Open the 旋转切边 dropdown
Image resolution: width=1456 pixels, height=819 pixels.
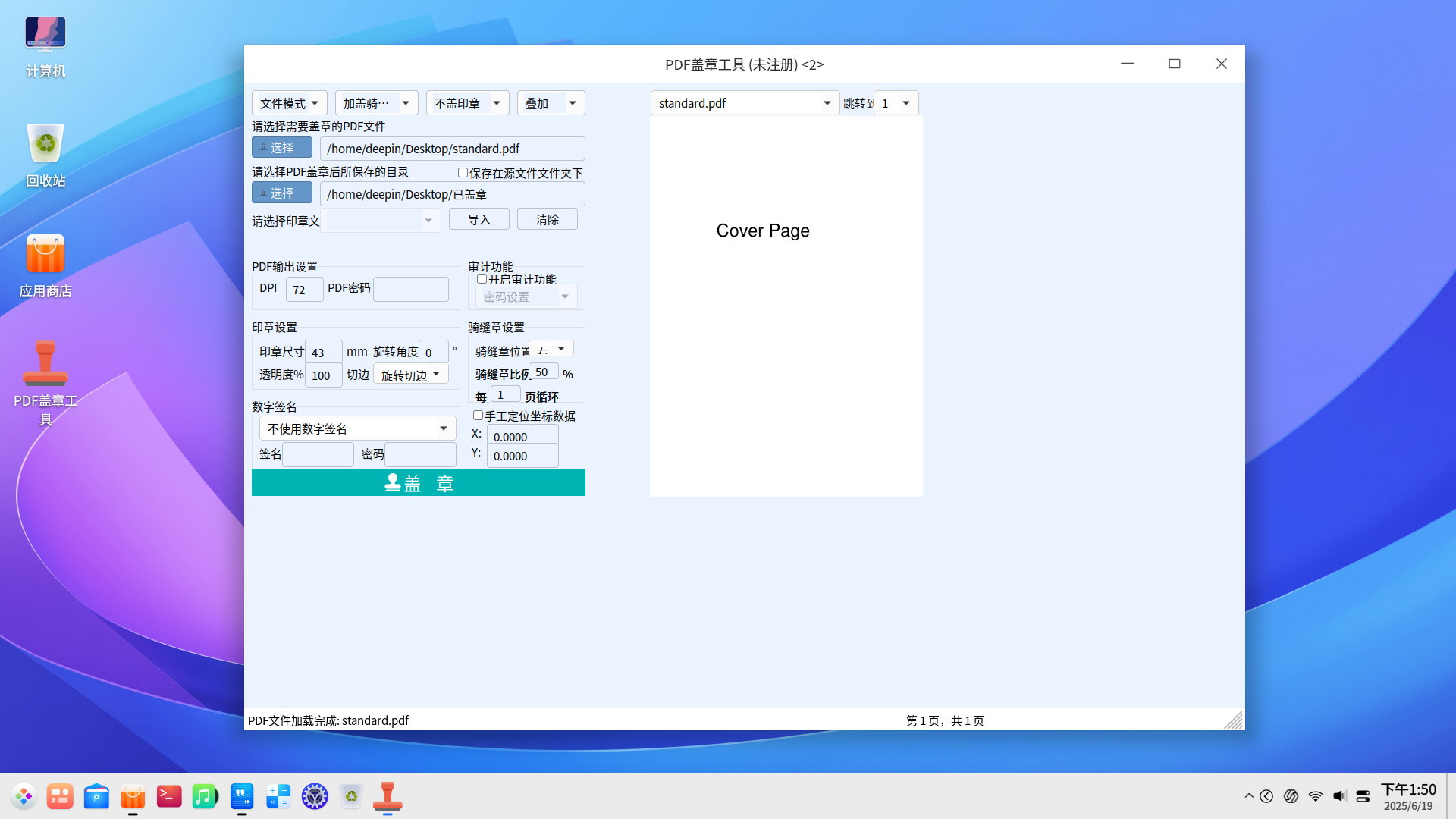point(411,375)
